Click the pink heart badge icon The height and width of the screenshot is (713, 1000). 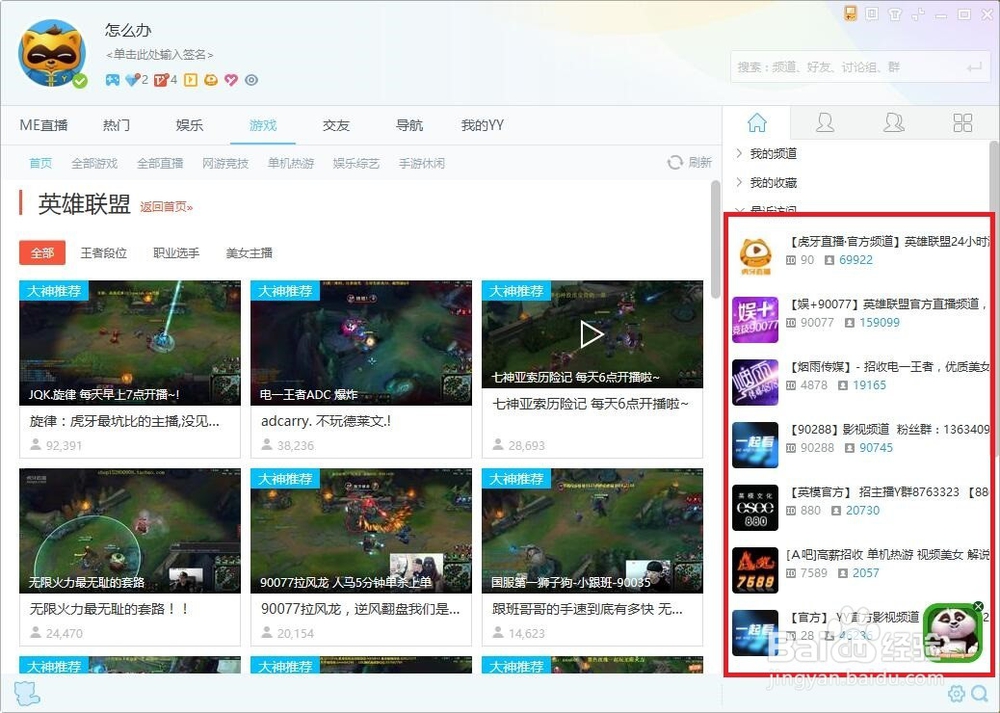coord(231,80)
